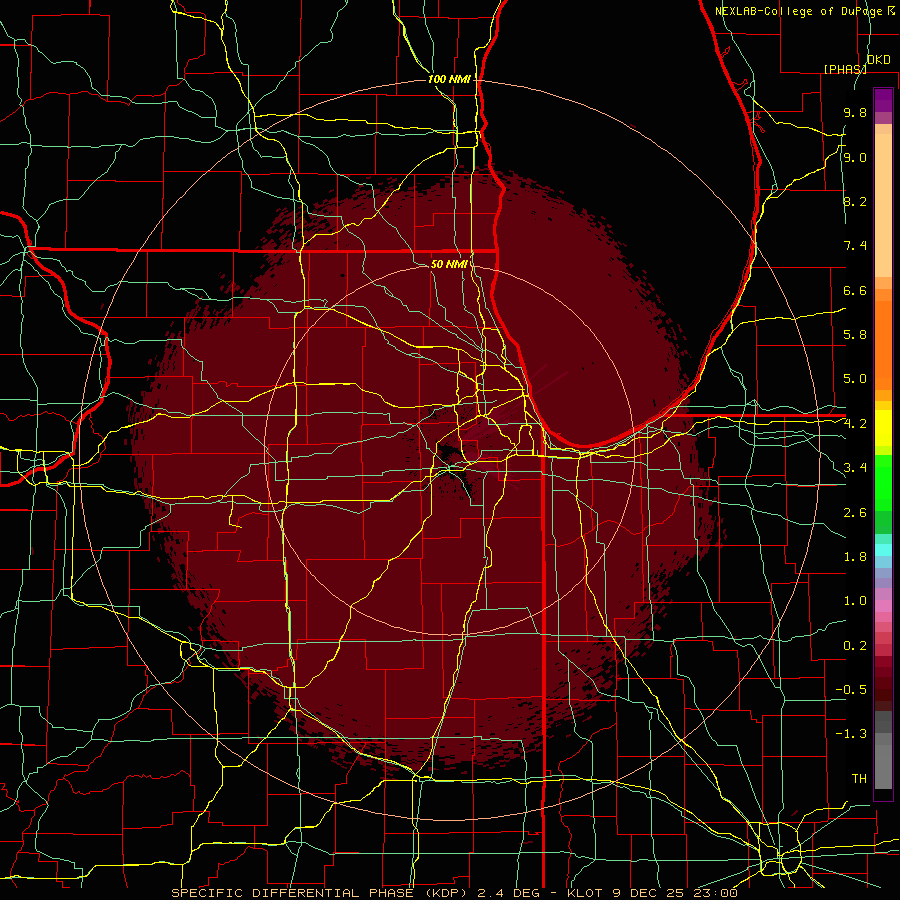Click the -1.3 scale value
Image resolution: width=900 pixels, height=900 pixels.
[x=851, y=734]
